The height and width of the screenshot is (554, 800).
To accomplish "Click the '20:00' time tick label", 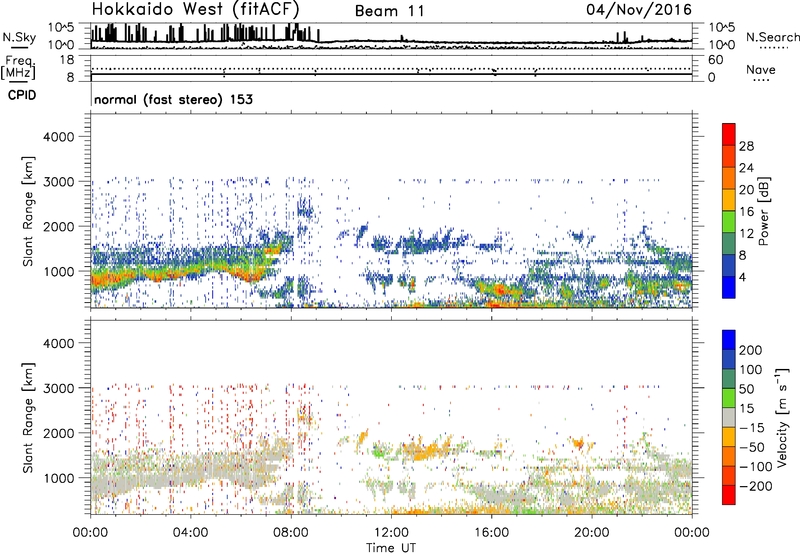I will point(591,533).
